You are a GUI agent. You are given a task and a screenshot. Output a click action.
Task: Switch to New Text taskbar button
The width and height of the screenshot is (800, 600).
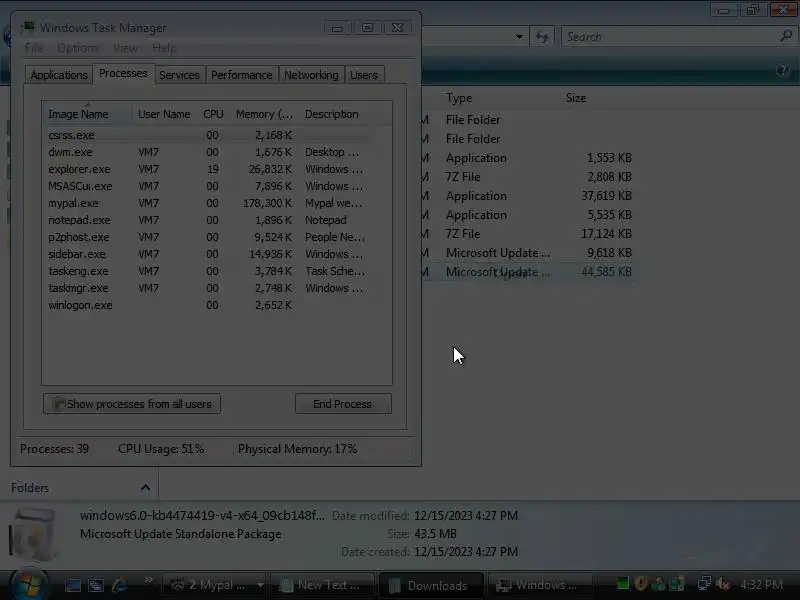pos(322,585)
